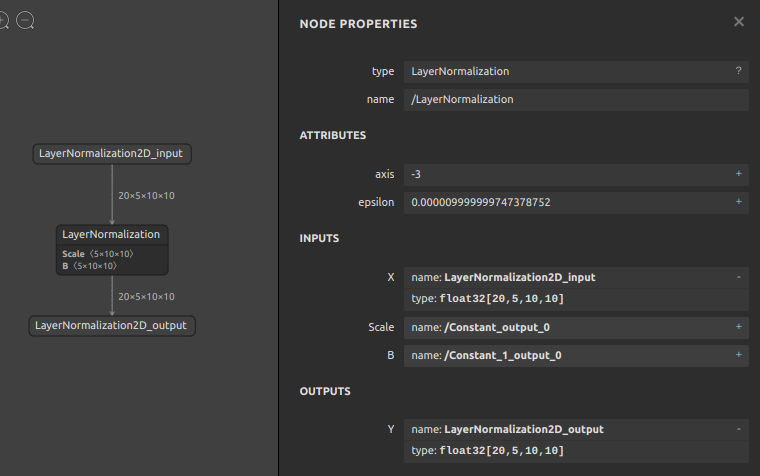Collapse the Y output details
760x476 pixels.
coord(738,429)
